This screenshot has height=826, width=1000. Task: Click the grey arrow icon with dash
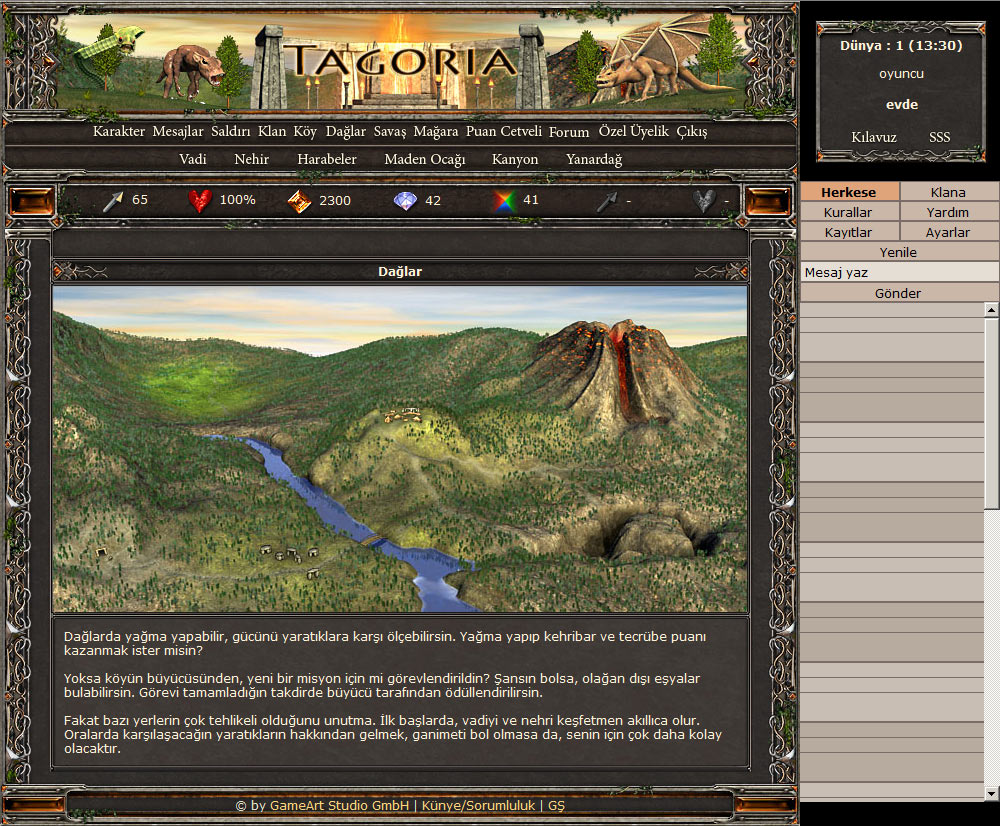pyautogui.click(x=607, y=201)
